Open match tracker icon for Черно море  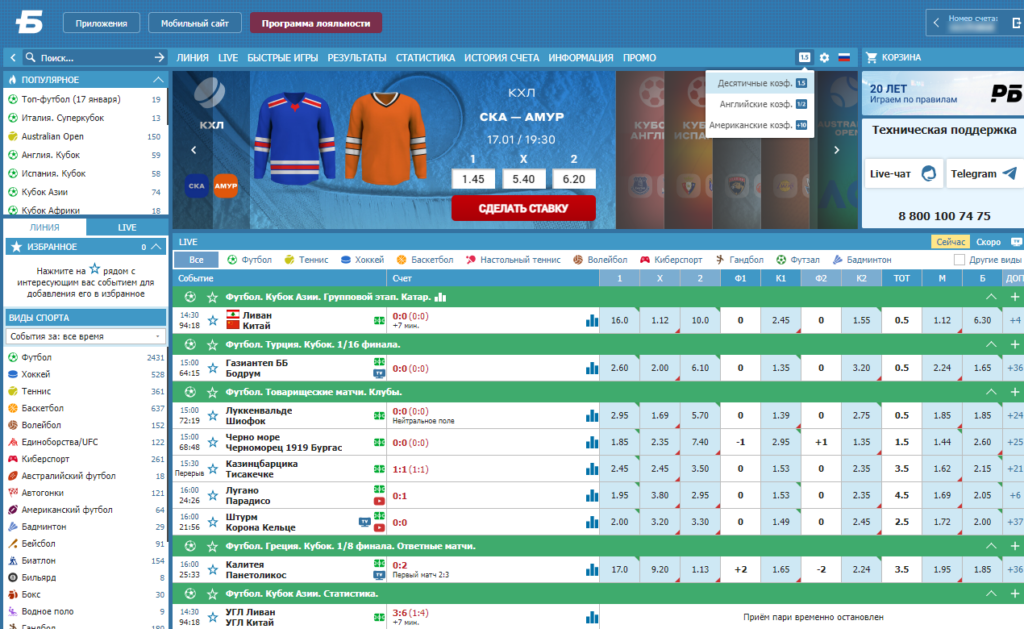379,442
